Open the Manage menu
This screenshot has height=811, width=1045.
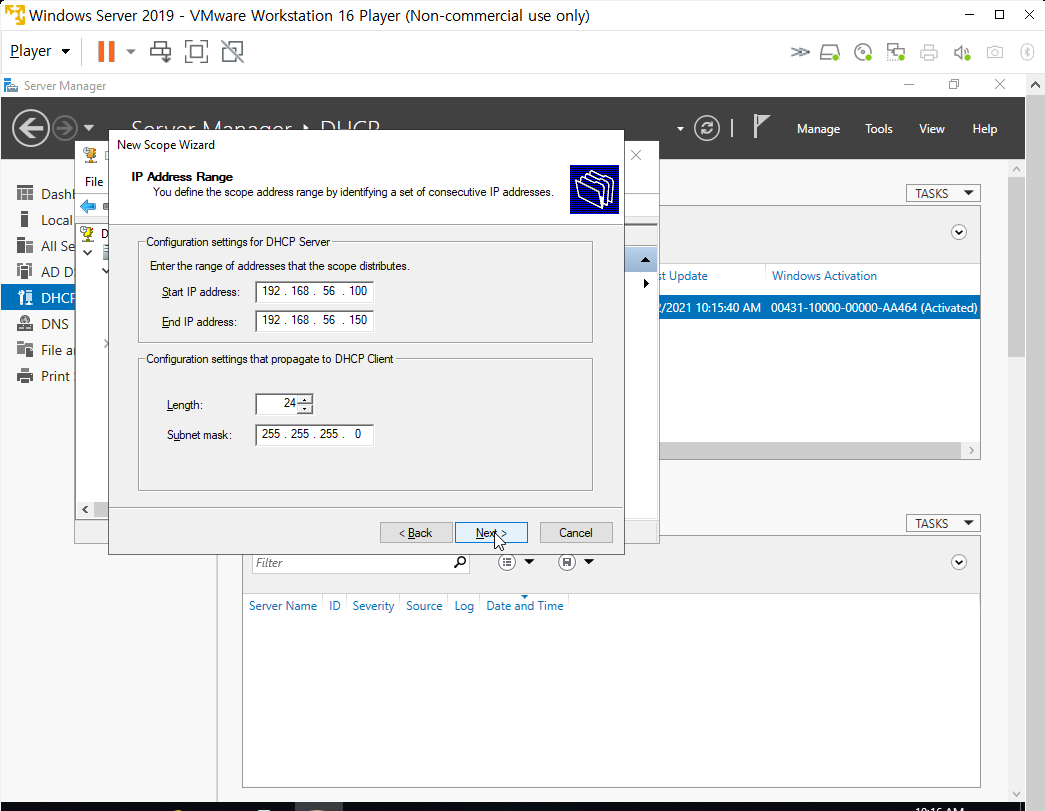click(x=818, y=129)
